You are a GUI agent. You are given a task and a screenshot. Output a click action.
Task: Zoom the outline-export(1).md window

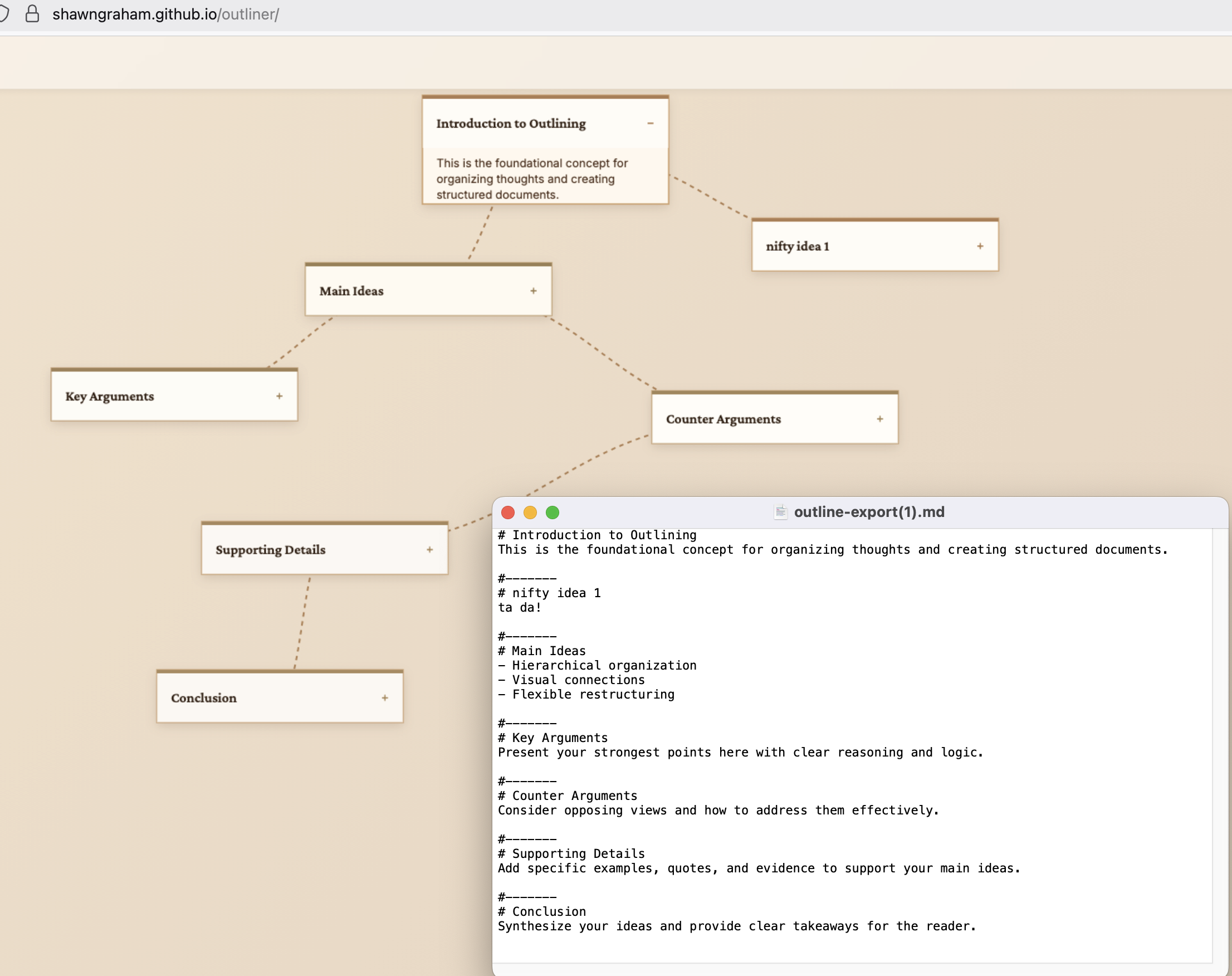coord(553,513)
